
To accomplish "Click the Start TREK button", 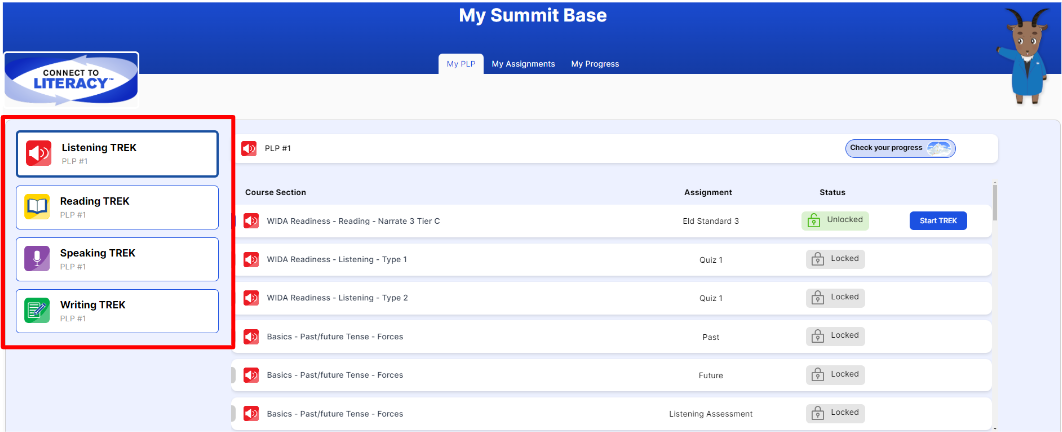I will (x=938, y=221).
